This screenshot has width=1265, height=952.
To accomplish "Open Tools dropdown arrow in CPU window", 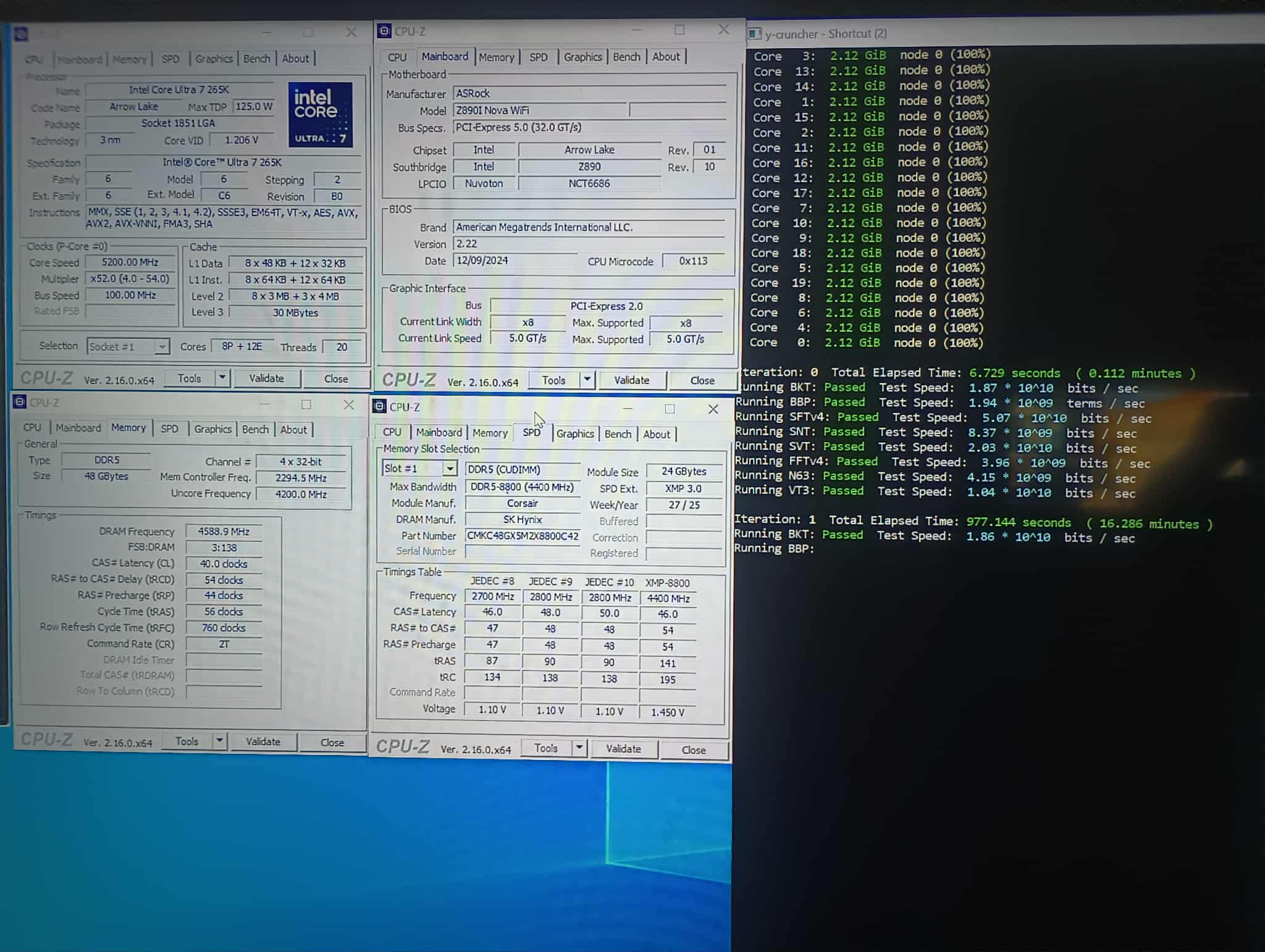I will (x=222, y=378).
